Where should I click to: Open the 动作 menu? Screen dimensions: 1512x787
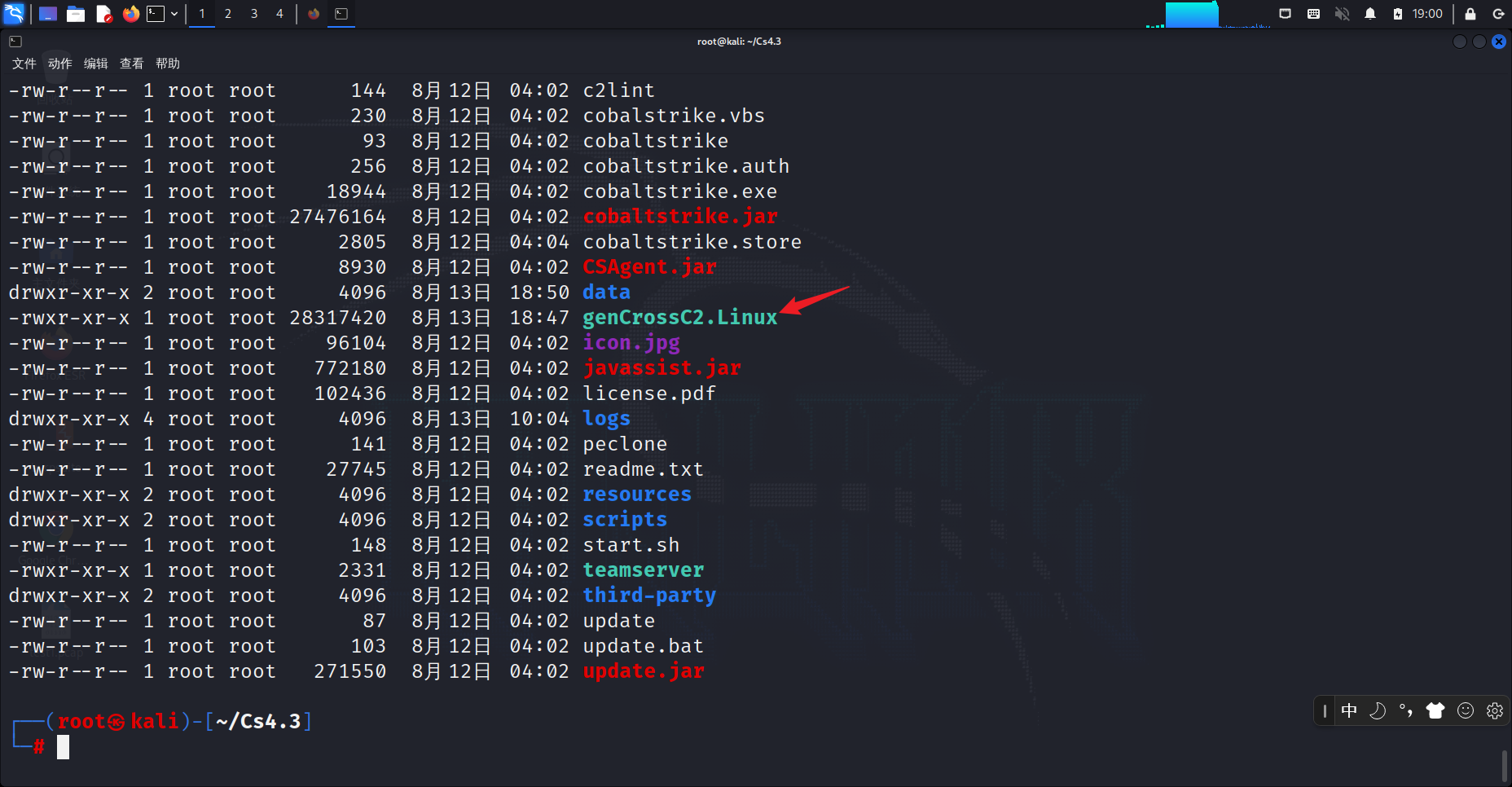coord(58,63)
